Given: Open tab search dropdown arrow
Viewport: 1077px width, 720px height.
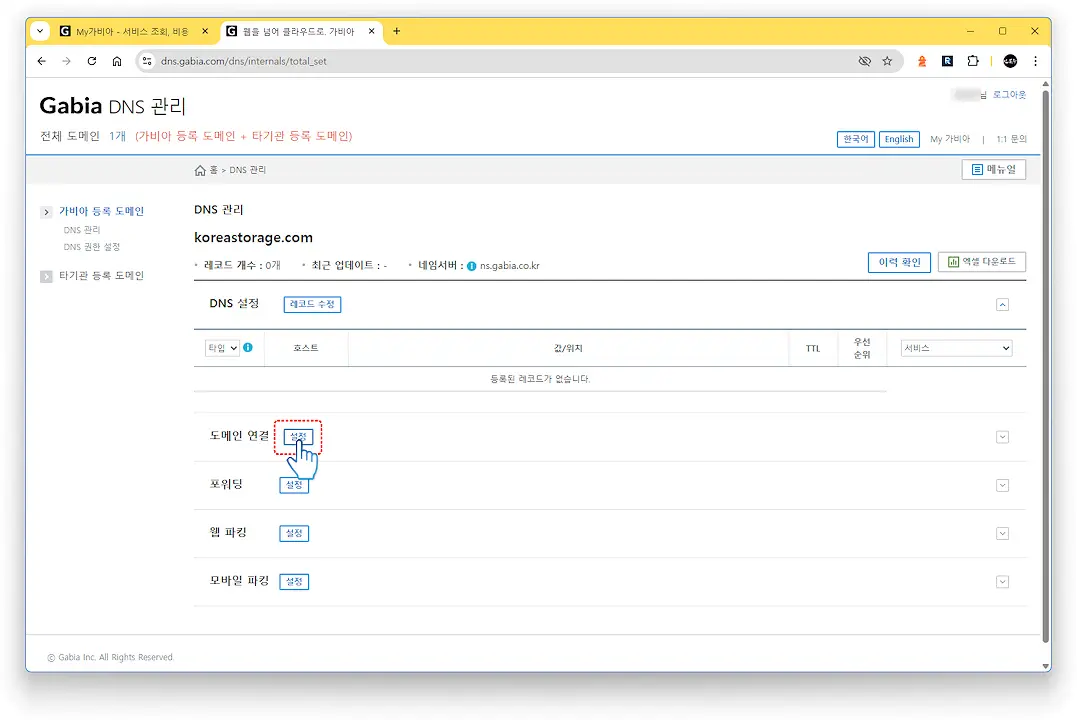Looking at the screenshot, I should coord(41,31).
